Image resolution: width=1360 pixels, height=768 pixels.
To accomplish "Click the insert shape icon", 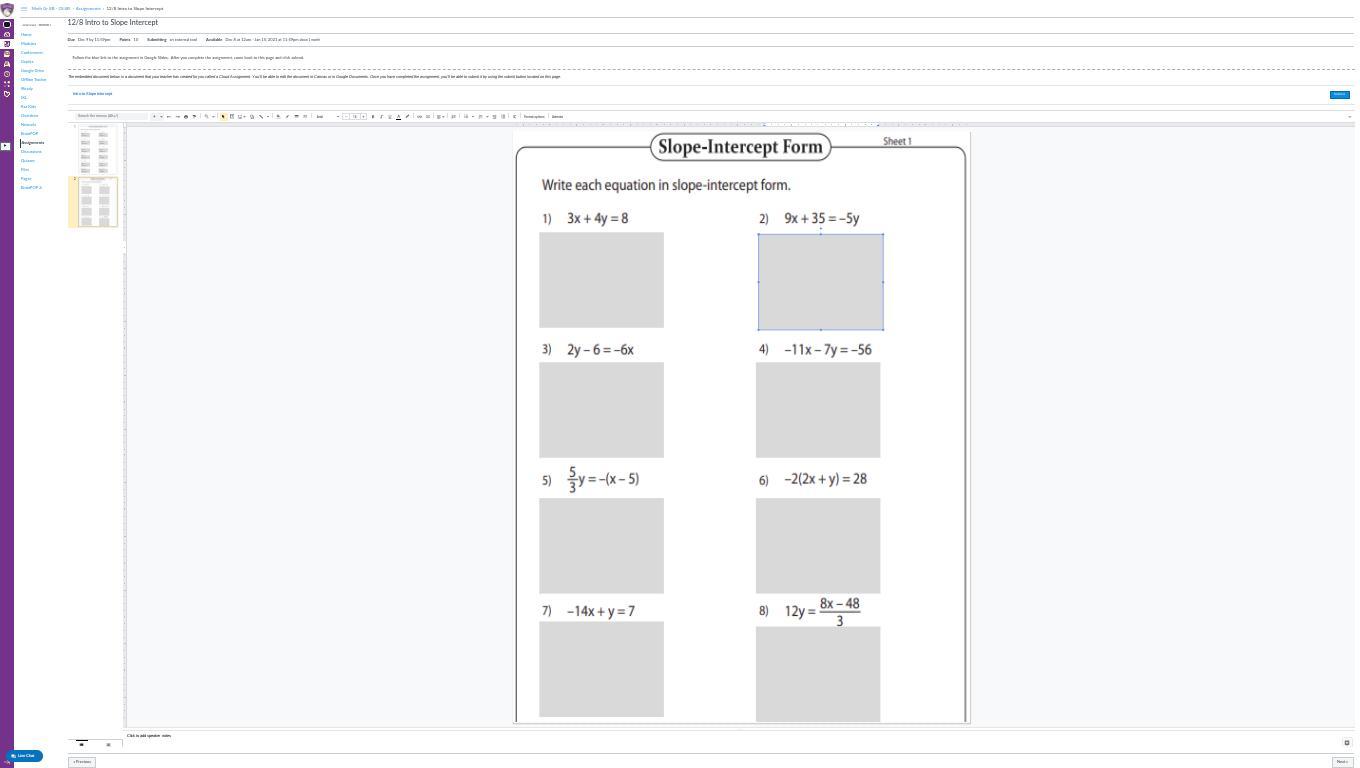I will point(252,116).
